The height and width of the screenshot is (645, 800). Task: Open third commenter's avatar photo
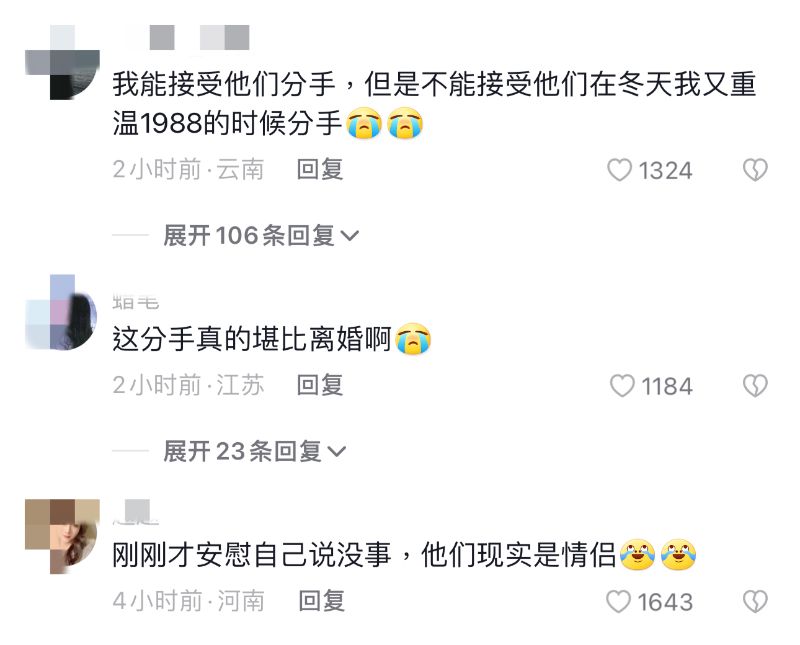click(62, 536)
